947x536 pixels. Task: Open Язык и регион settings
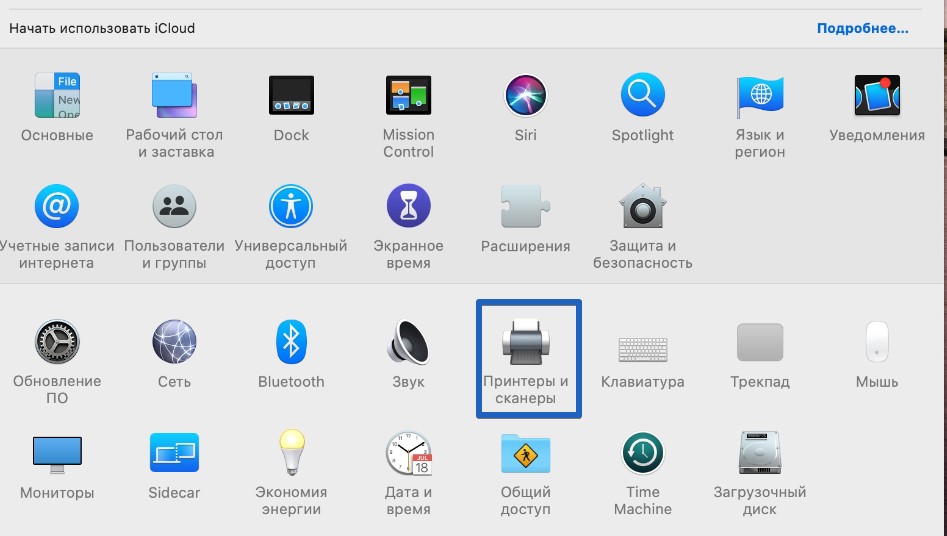click(760, 96)
